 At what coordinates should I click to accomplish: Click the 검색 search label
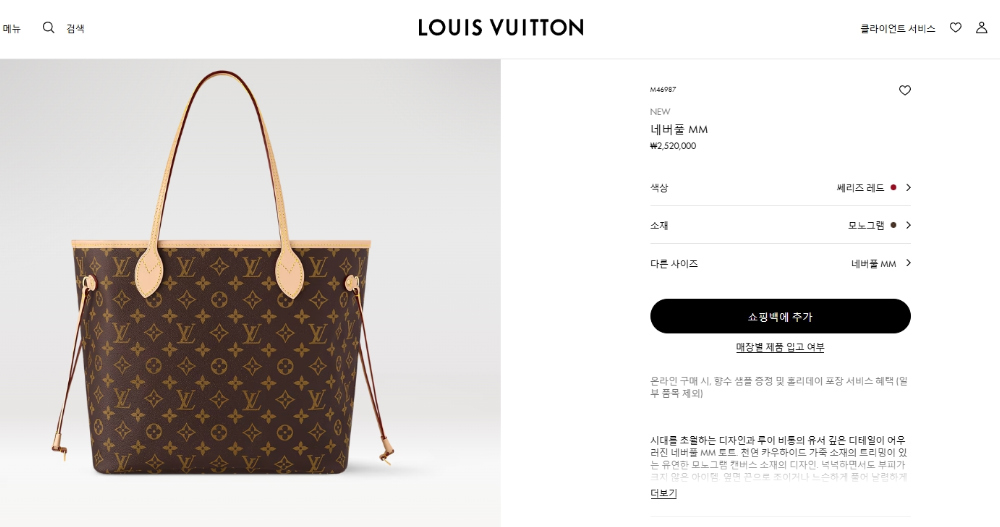point(75,28)
